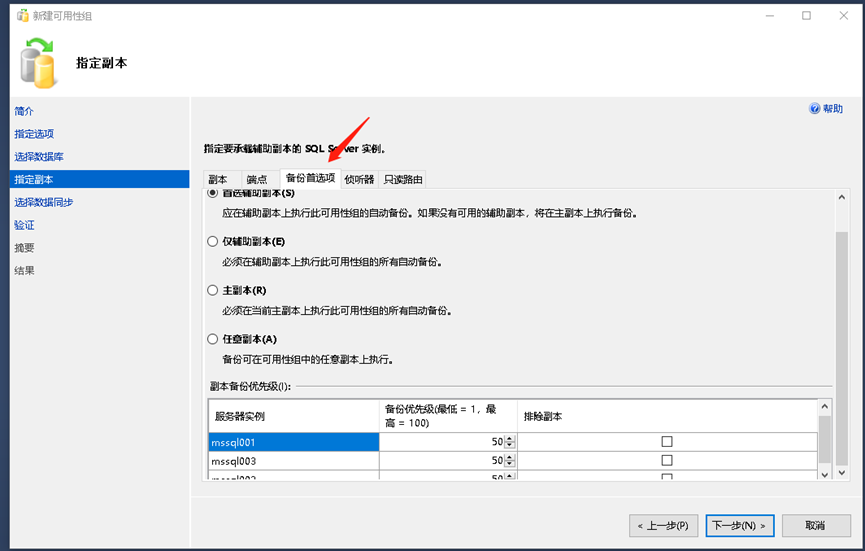Select 指定副本 step in sidebar

click(99, 179)
